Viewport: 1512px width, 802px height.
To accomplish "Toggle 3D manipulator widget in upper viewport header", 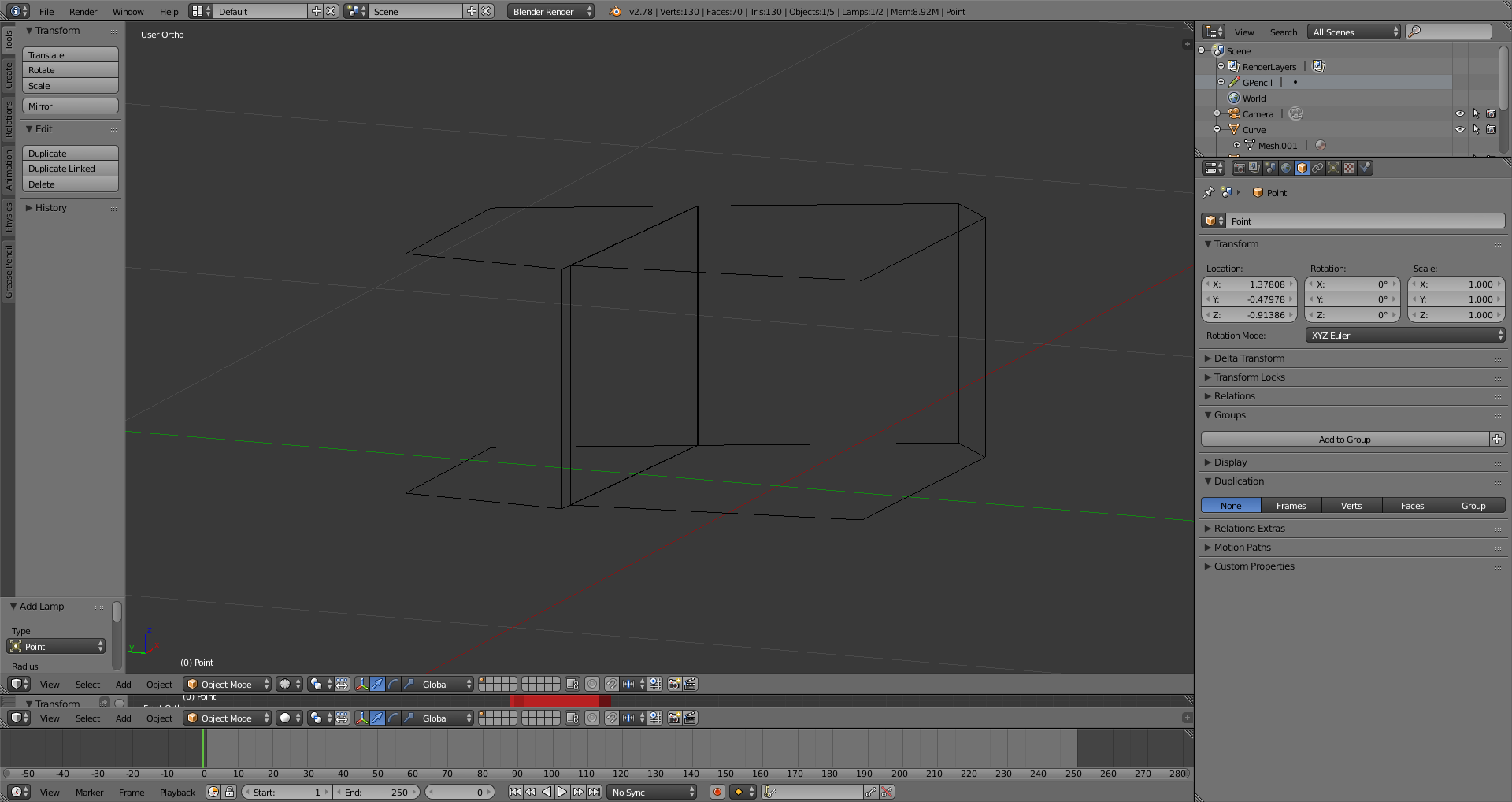I will click(361, 684).
